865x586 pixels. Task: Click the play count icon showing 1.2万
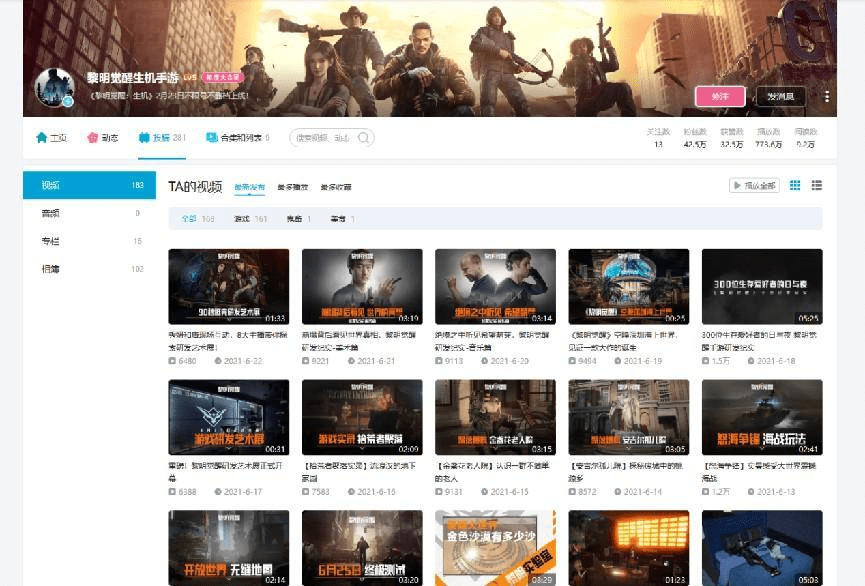[706, 492]
